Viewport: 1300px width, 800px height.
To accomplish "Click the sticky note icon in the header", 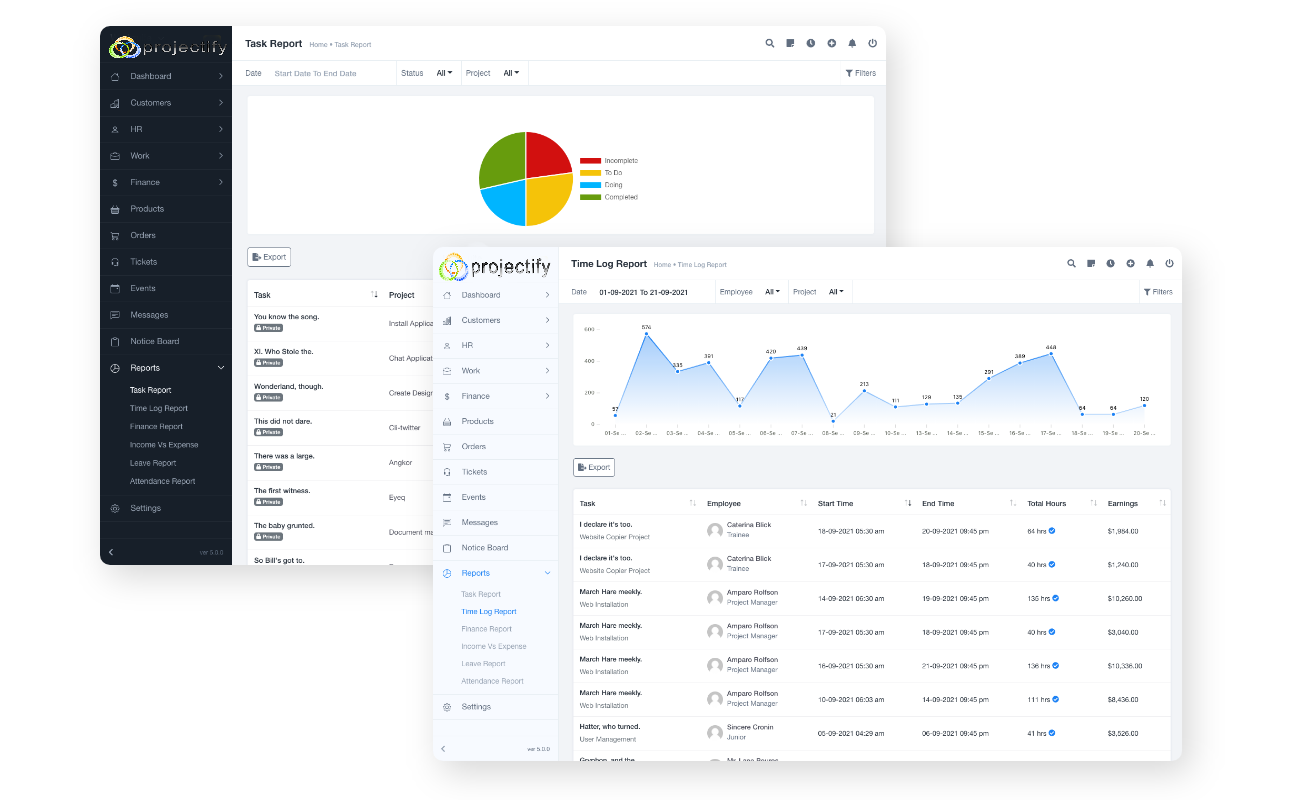I will (x=1091, y=263).
